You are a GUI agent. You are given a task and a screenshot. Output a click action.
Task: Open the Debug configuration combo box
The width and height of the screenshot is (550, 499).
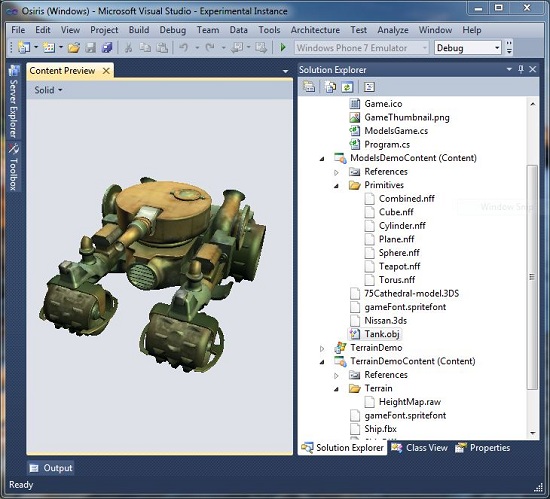[468, 48]
